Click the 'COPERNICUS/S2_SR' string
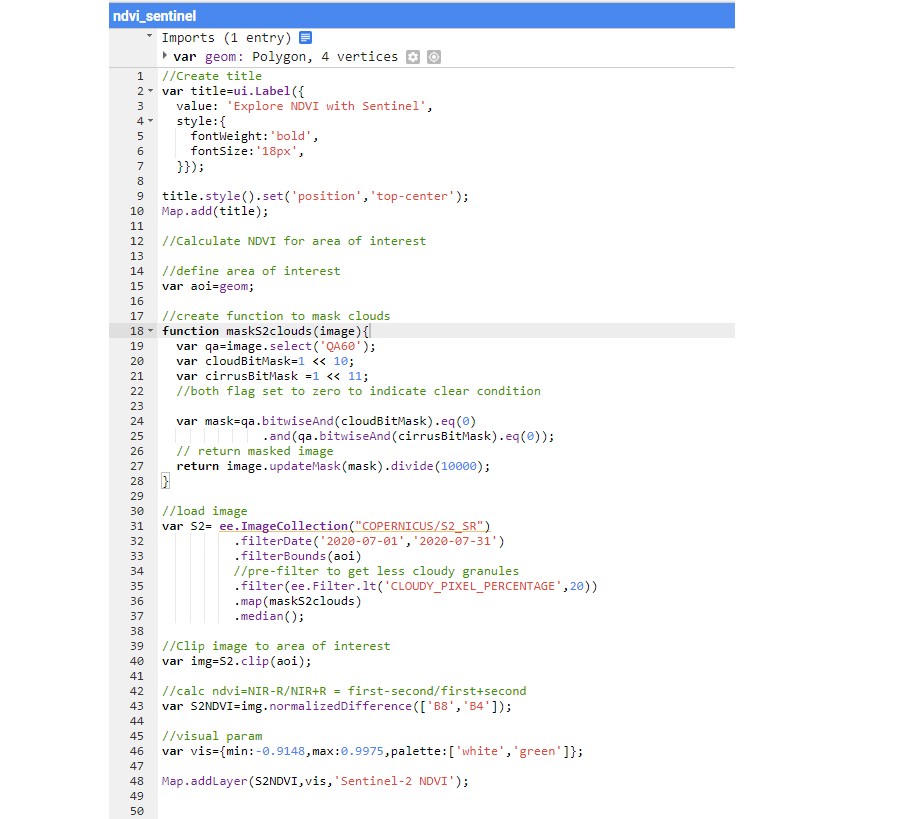This screenshot has width=899, height=819. [420, 526]
